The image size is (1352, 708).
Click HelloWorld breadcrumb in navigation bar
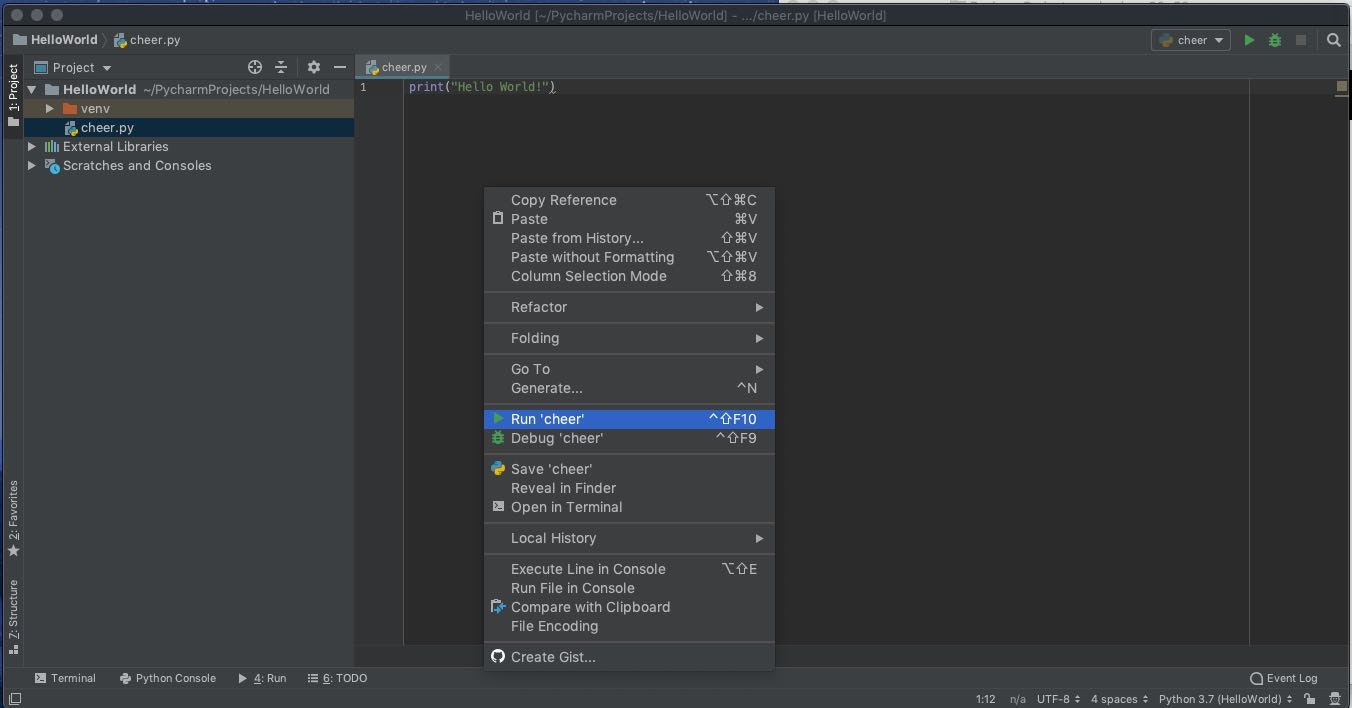coord(55,40)
